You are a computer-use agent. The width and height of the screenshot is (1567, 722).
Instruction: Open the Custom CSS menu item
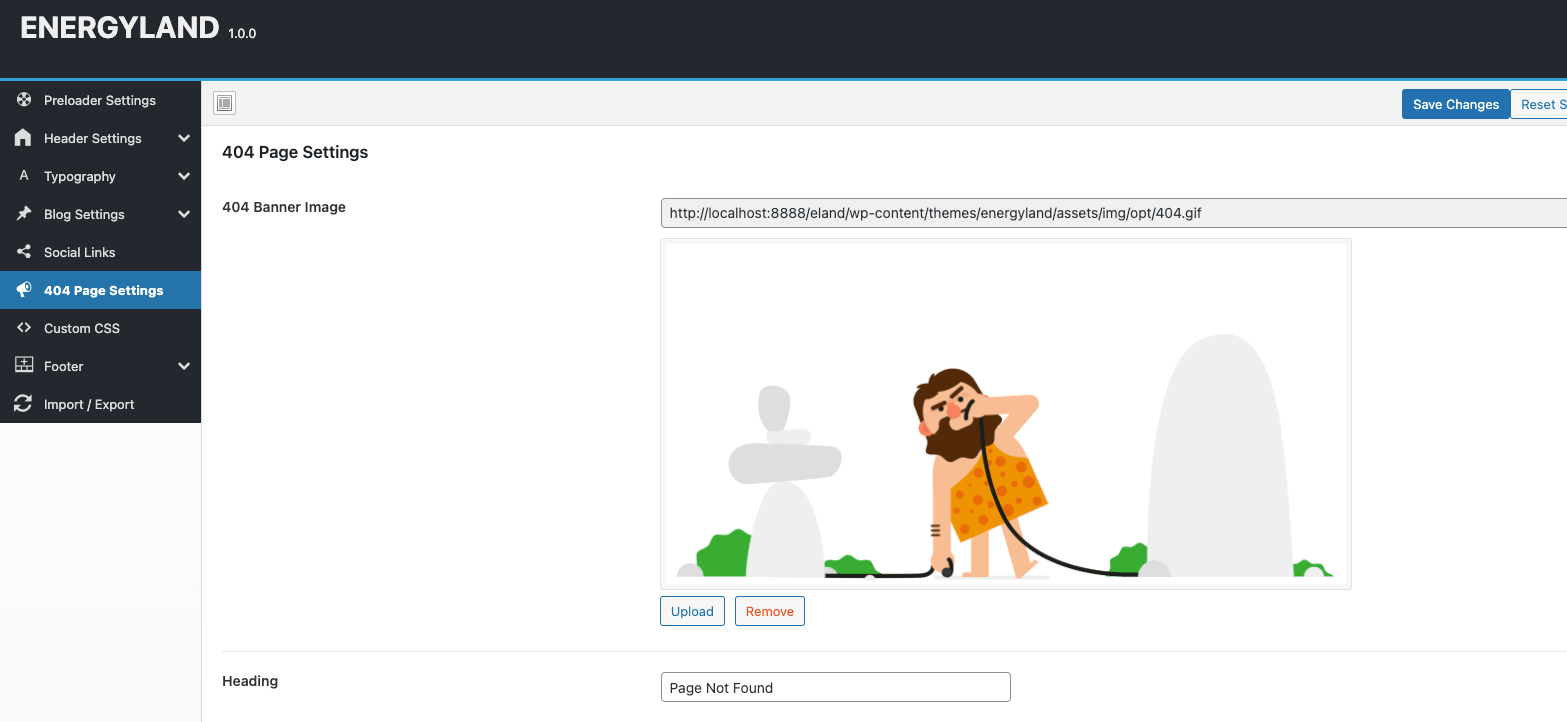[x=82, y=328]
